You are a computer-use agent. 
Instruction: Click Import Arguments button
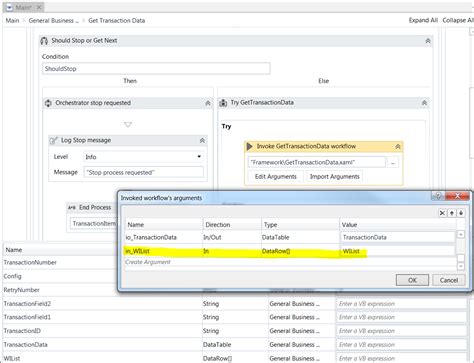pyautogui.click(x=334, y=177)
